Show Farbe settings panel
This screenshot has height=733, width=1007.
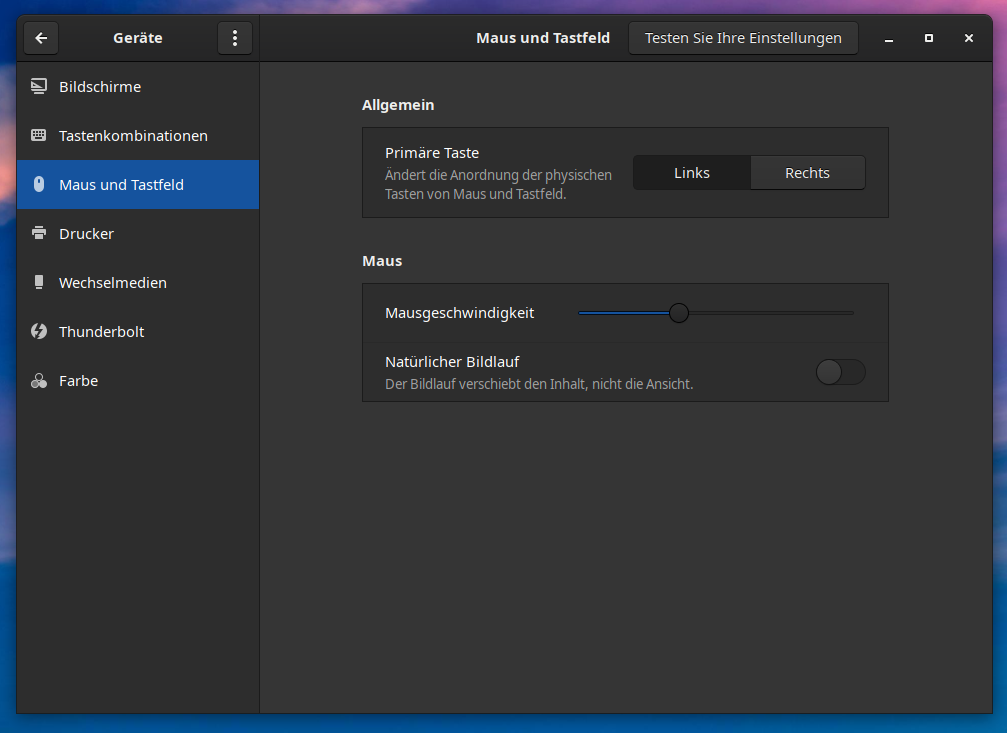138,381
